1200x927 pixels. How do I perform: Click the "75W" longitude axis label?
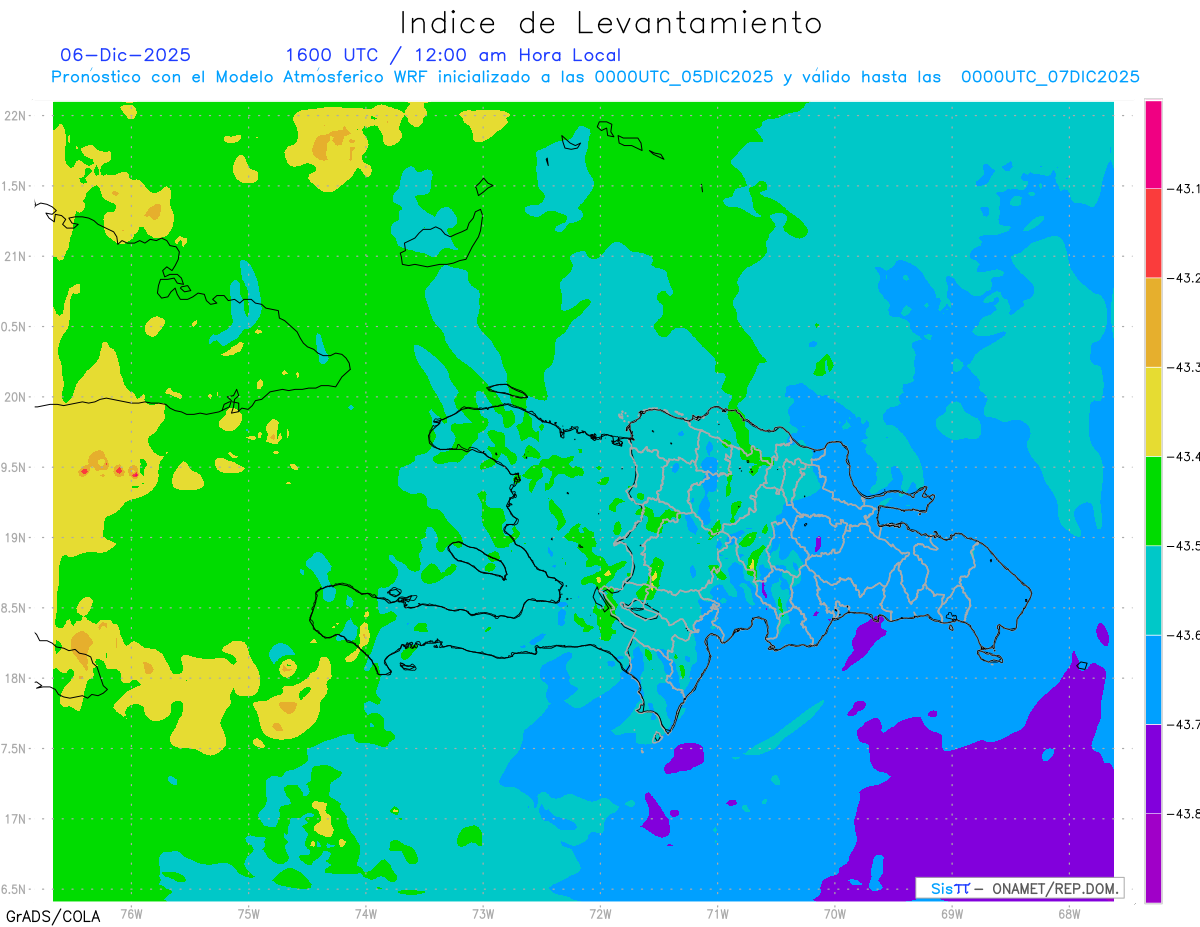coord(248,912)
